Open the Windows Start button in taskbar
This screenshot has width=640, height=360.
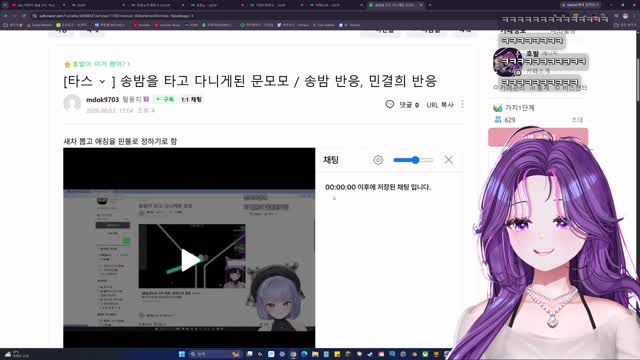(182, 354)
